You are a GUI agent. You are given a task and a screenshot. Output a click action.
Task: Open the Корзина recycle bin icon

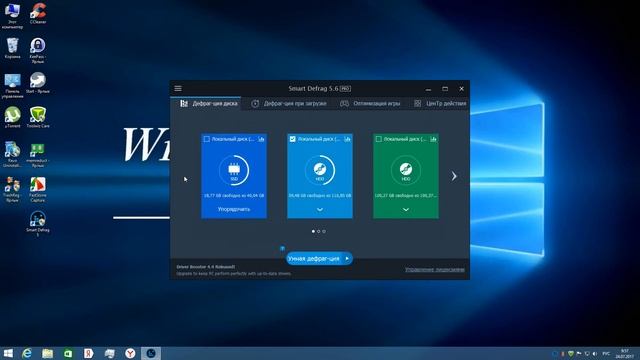coord(12,48)
